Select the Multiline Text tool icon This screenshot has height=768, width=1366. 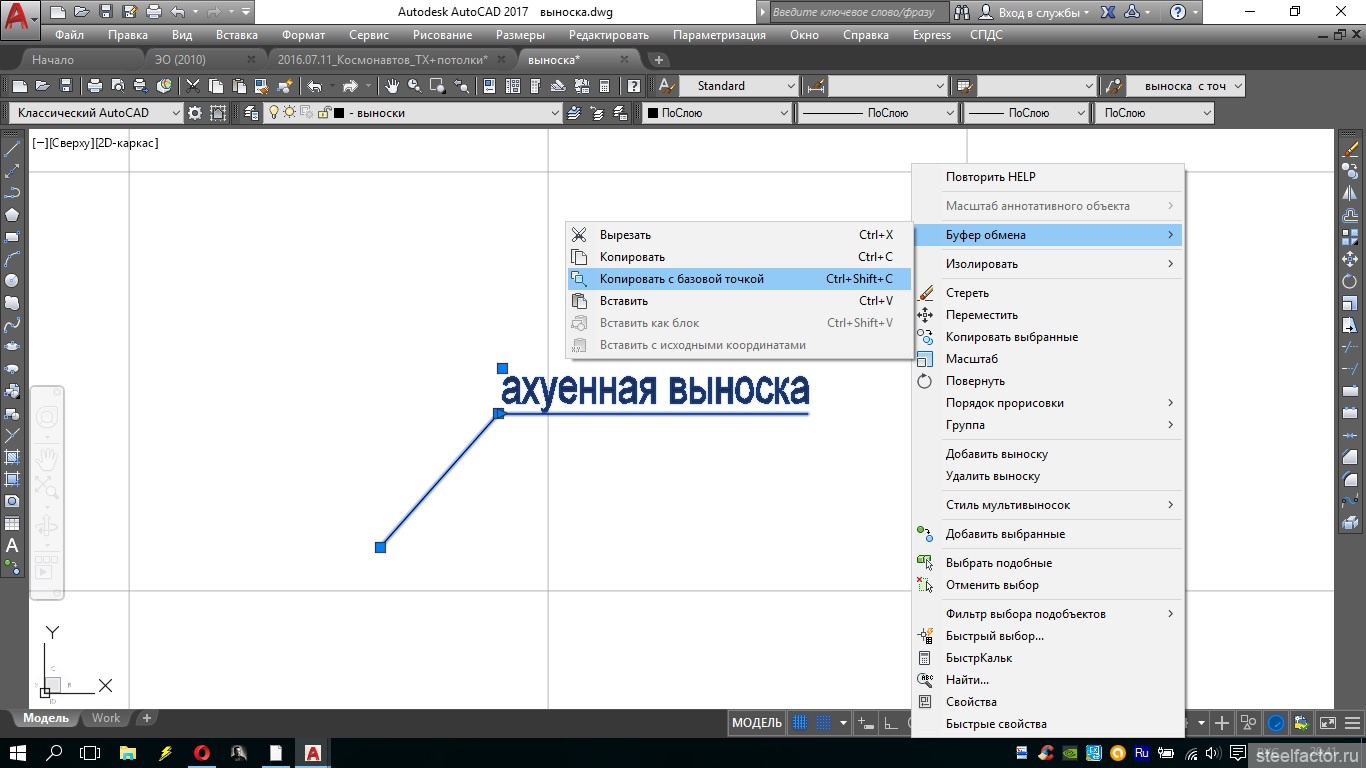pyautogui.click(x=13, y=545)
